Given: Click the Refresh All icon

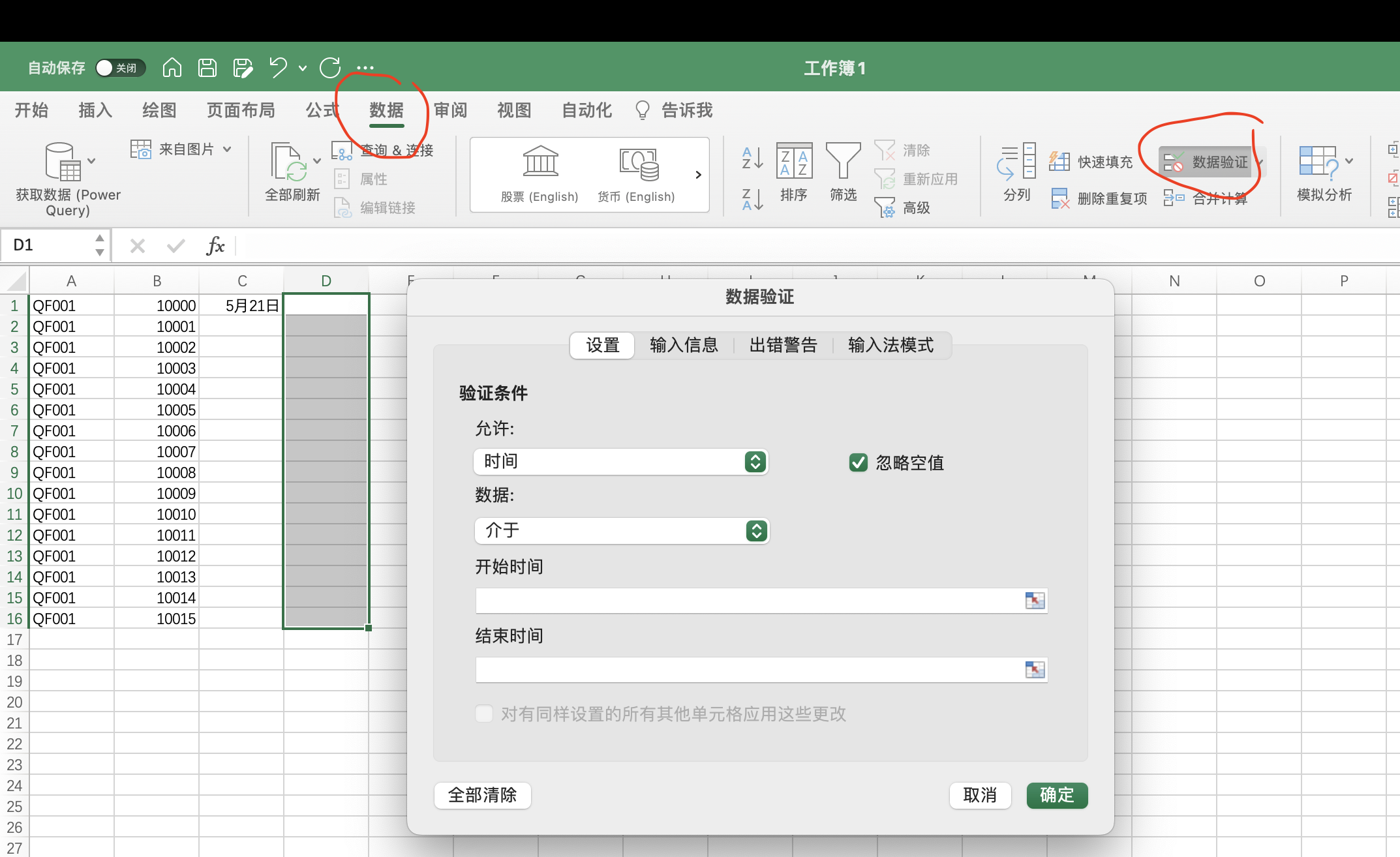Looking at the screenshot, I should 289,162.
